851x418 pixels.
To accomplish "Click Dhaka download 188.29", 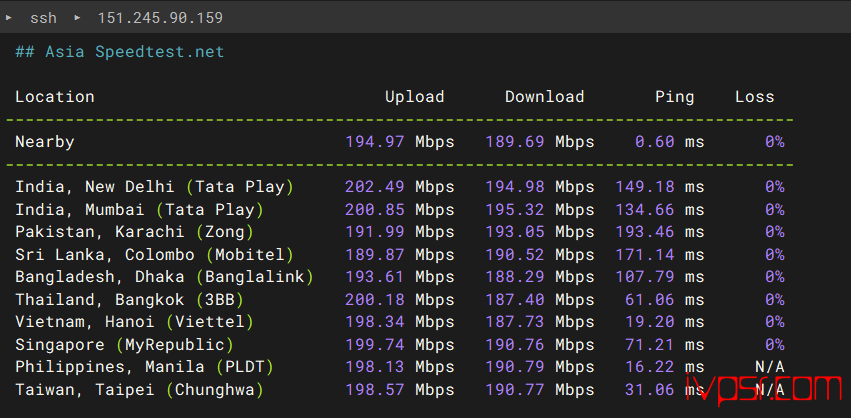I will pyautogui.click(x=515, y=277).
